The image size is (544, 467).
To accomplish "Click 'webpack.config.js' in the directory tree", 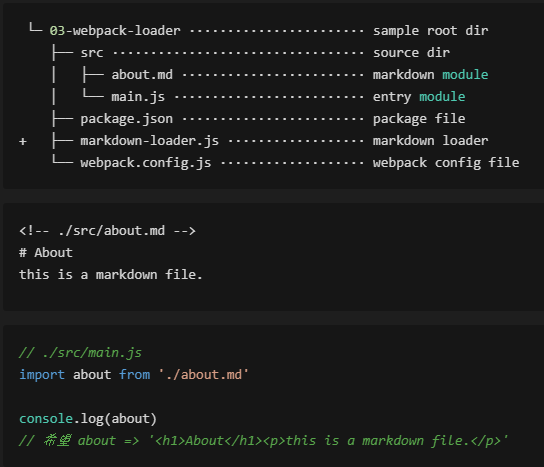I will click(x=146, y=163).
